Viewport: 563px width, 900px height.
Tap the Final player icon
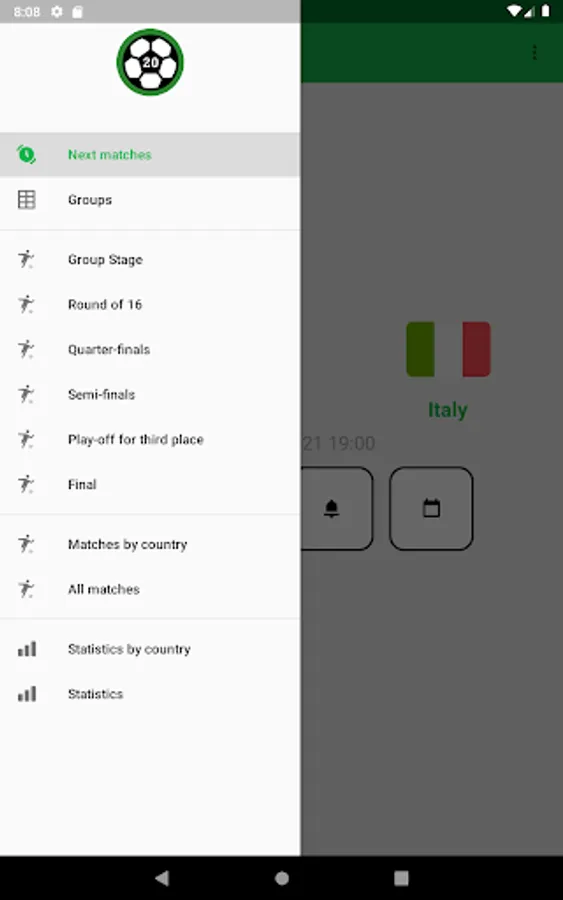[26, 484]
